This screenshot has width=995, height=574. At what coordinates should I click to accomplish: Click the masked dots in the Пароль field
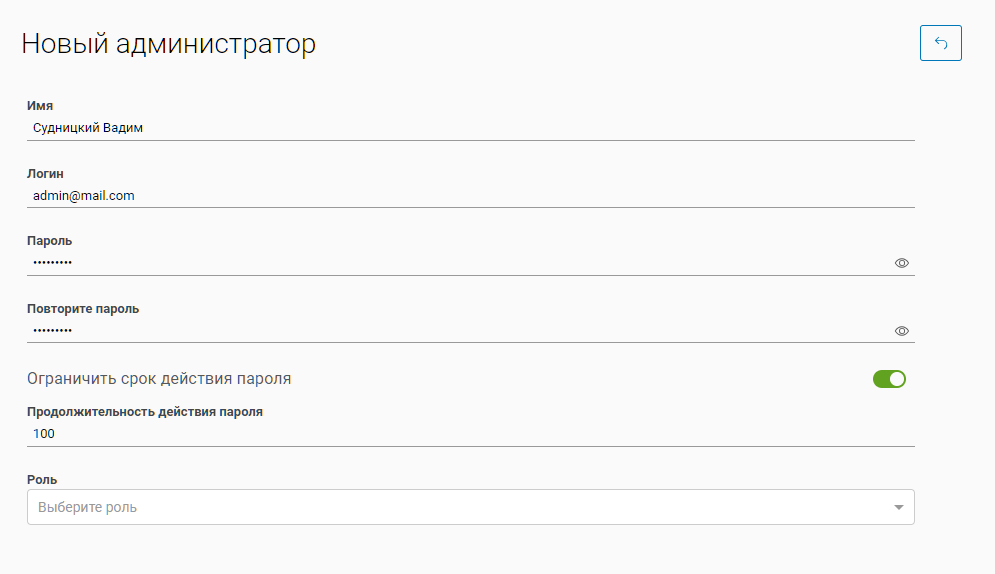[x=52, y=263]
